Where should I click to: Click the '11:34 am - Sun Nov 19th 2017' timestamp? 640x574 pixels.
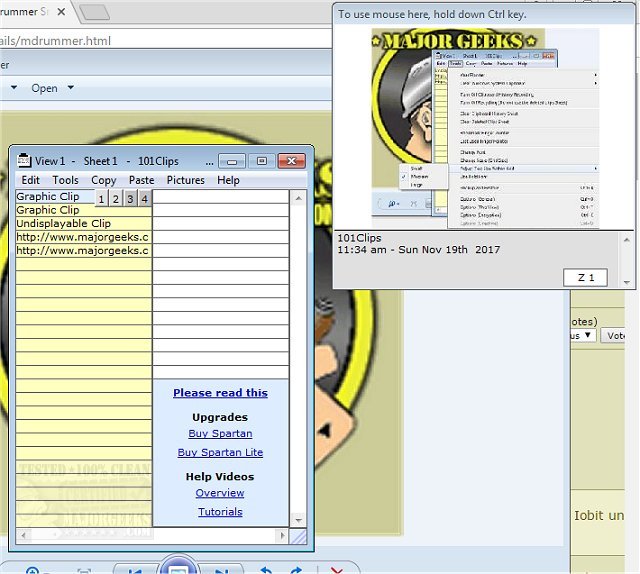[x=418, y=250]
